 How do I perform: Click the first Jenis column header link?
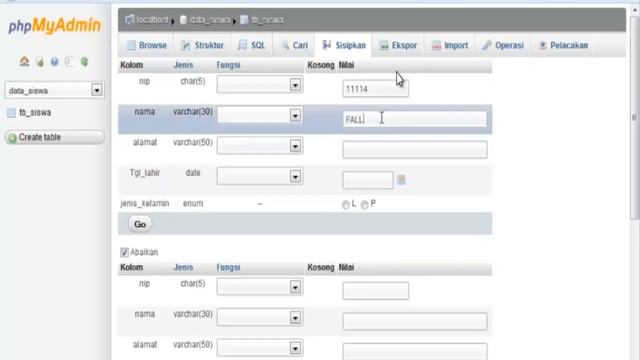pos(183,65)
